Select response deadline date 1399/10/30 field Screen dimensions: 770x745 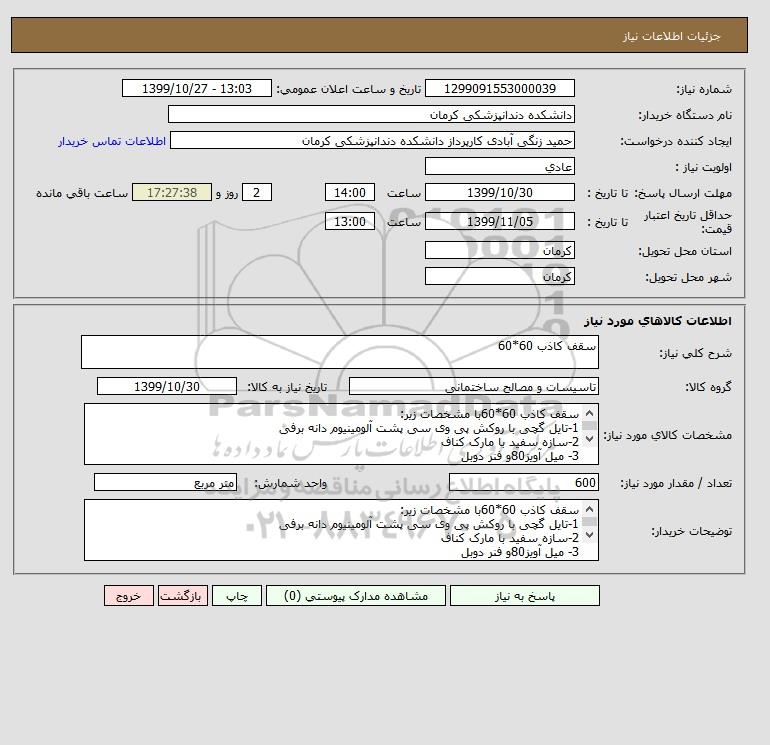tap(500, 193)
